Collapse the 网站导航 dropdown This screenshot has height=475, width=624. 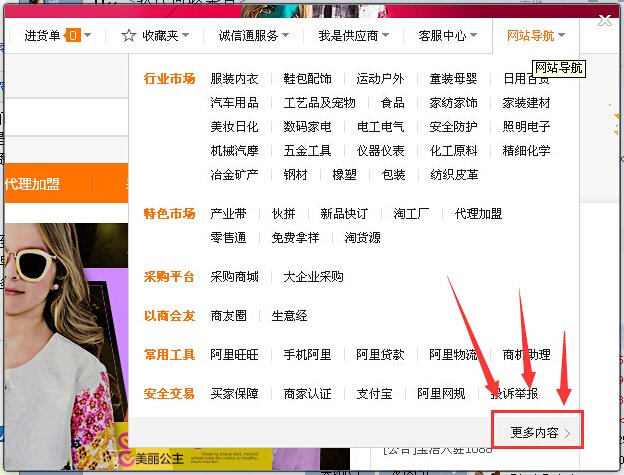click(536, 35)
